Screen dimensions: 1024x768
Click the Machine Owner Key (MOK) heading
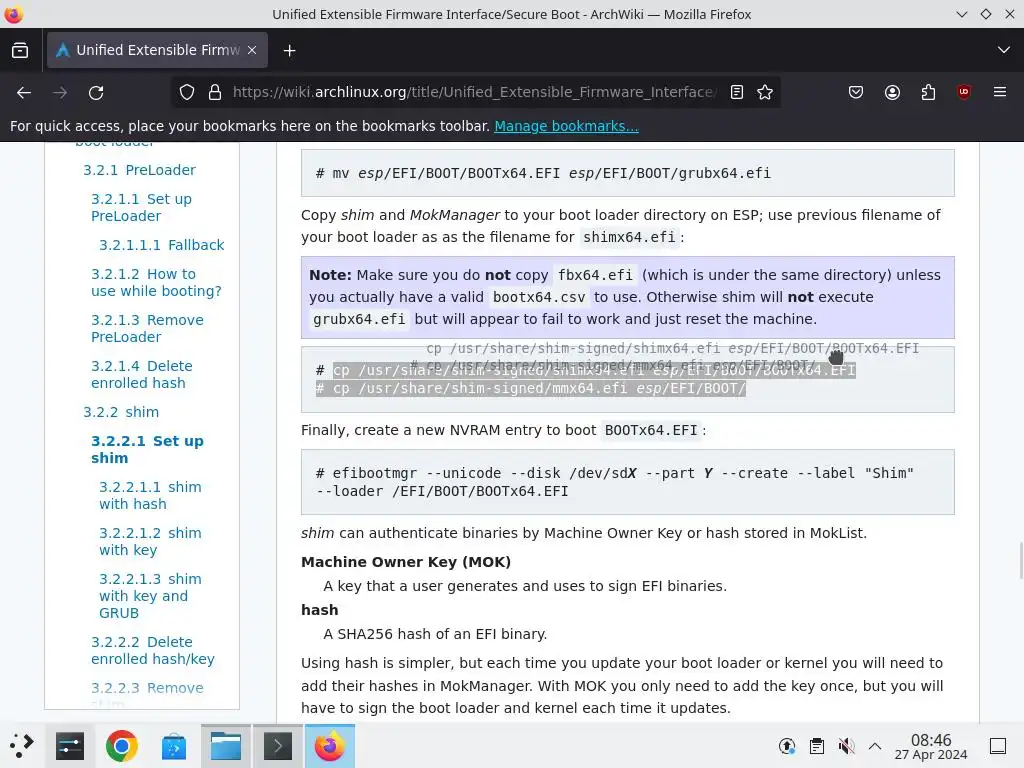pyautogui.click(x=406, y=562)
